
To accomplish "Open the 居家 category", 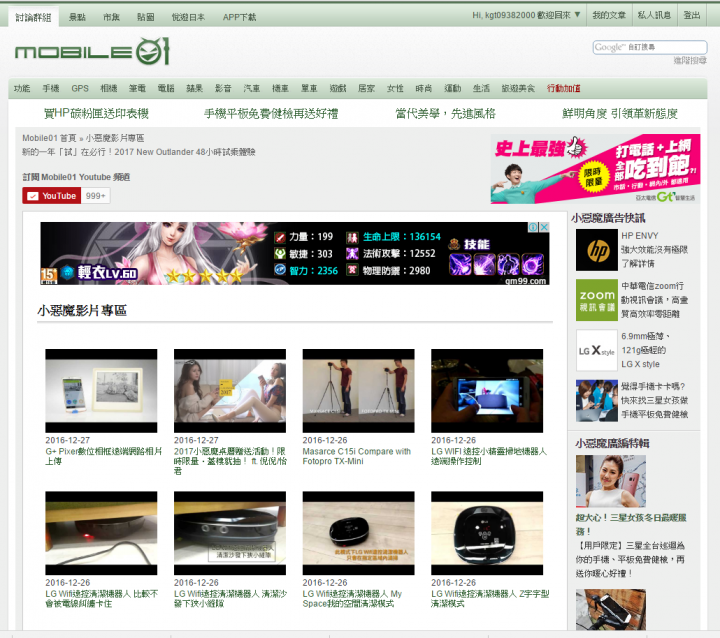I will (x=366, y=88).
